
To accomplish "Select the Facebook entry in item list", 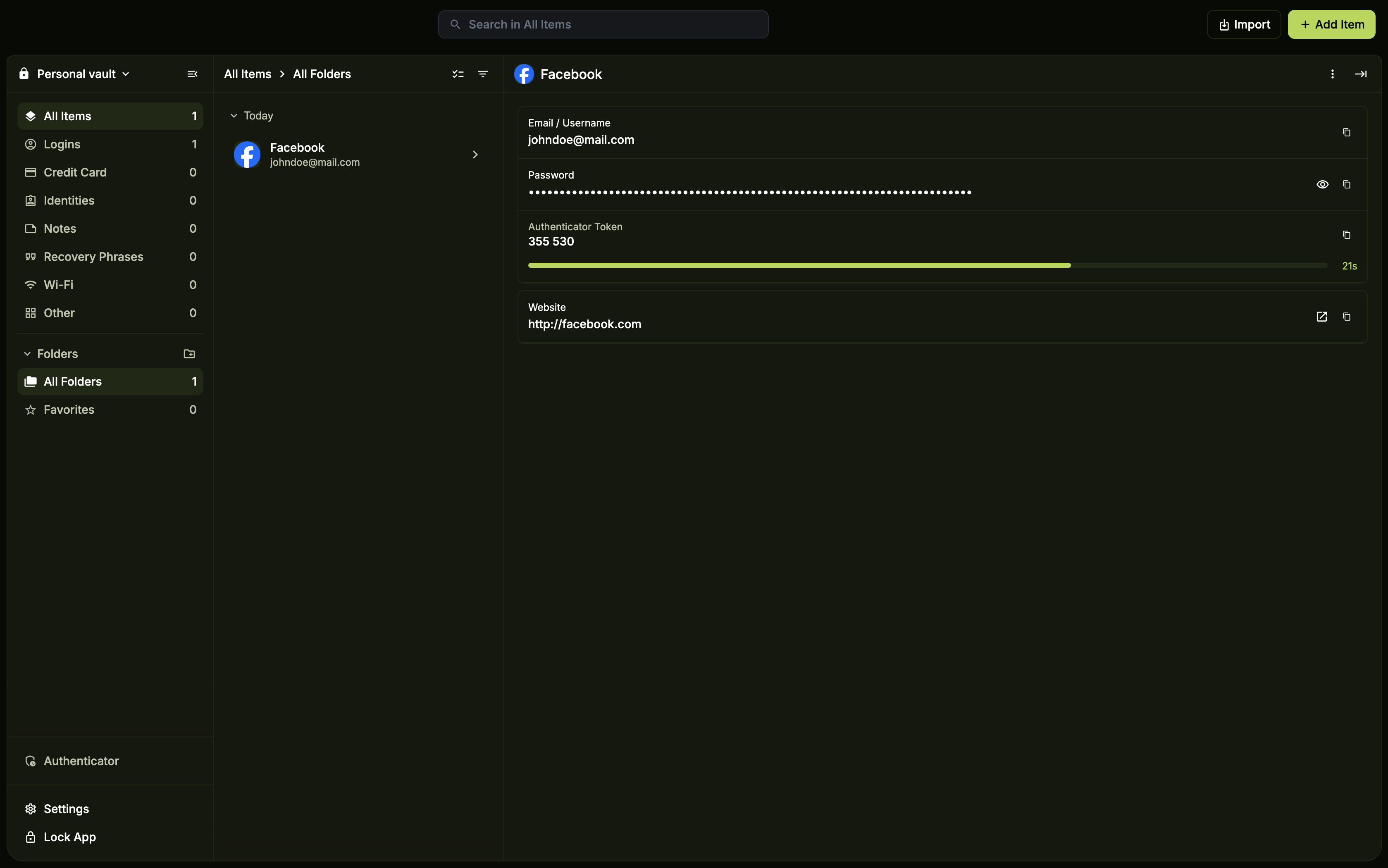I will (358, 155).
